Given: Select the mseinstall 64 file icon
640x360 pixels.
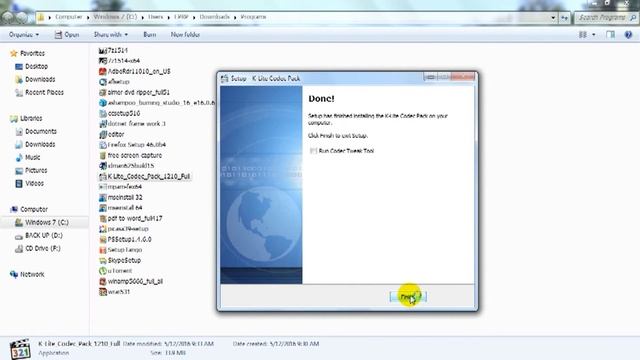Looking at the screenshot, I should (103, 208).
